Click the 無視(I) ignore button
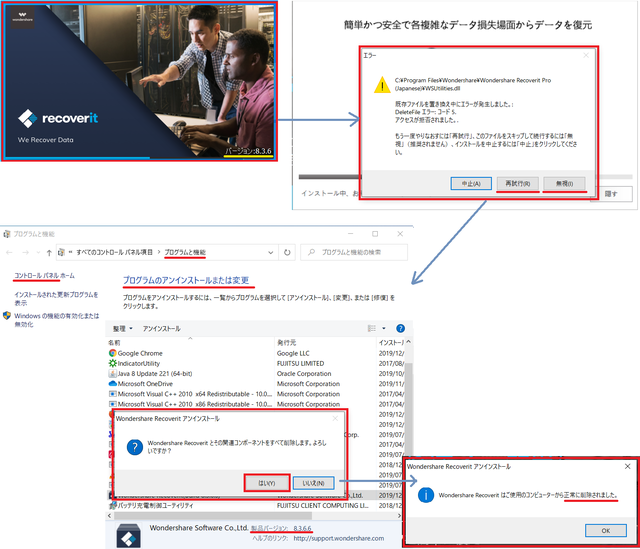This screenshot has height=549, width=640. (564, 184)
